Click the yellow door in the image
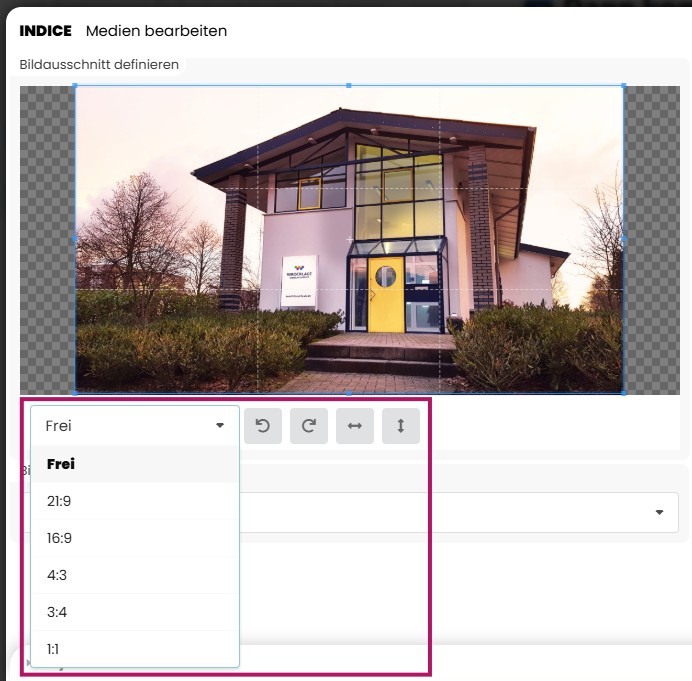 click(385, 293)
